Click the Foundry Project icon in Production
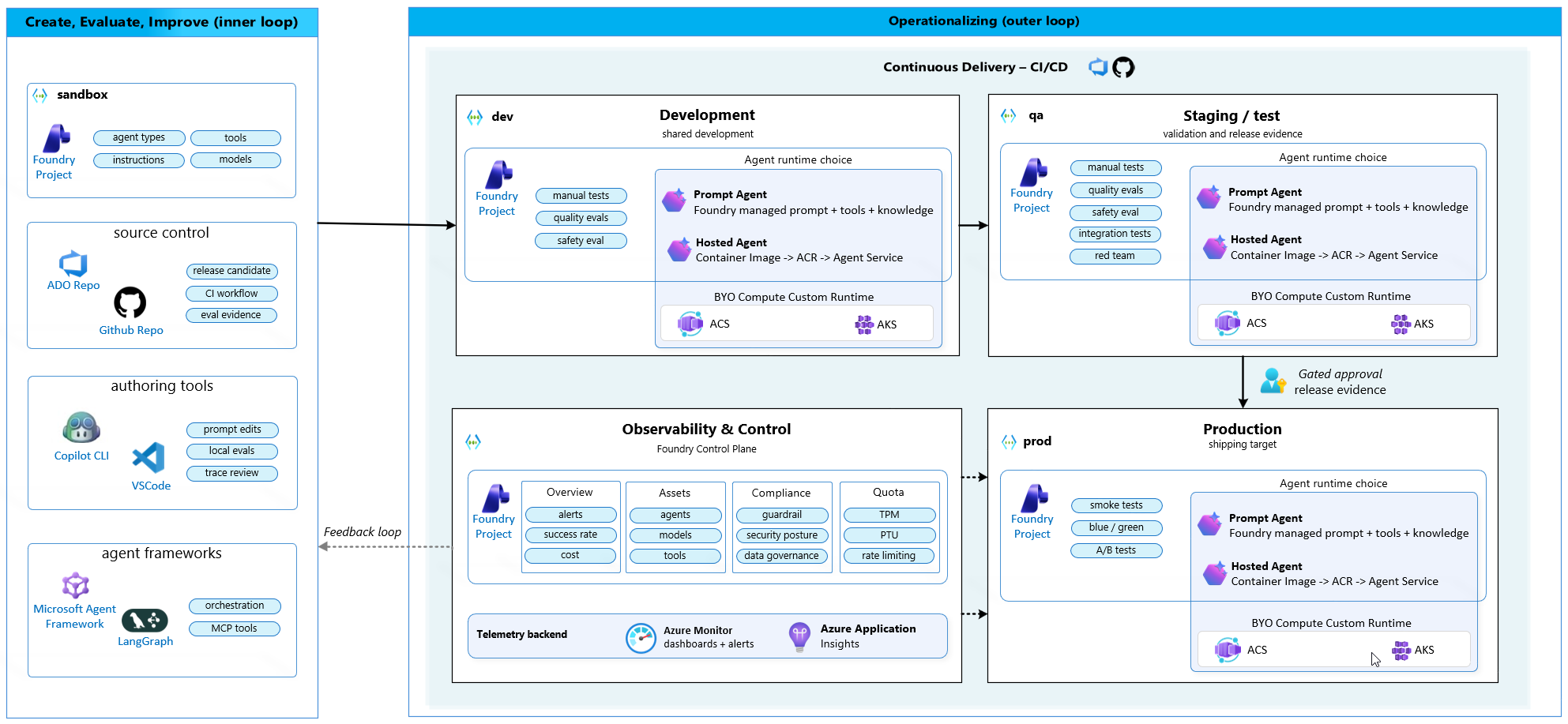 1034,498
